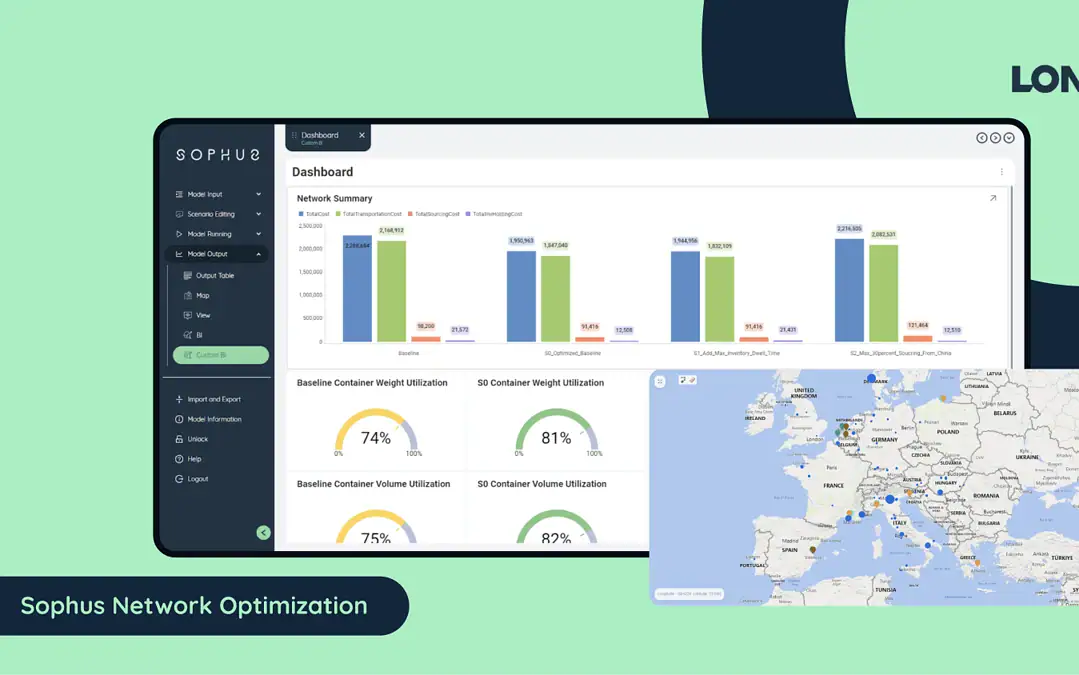
Task: Click the Network Summary title
Action: pos(334,198)
